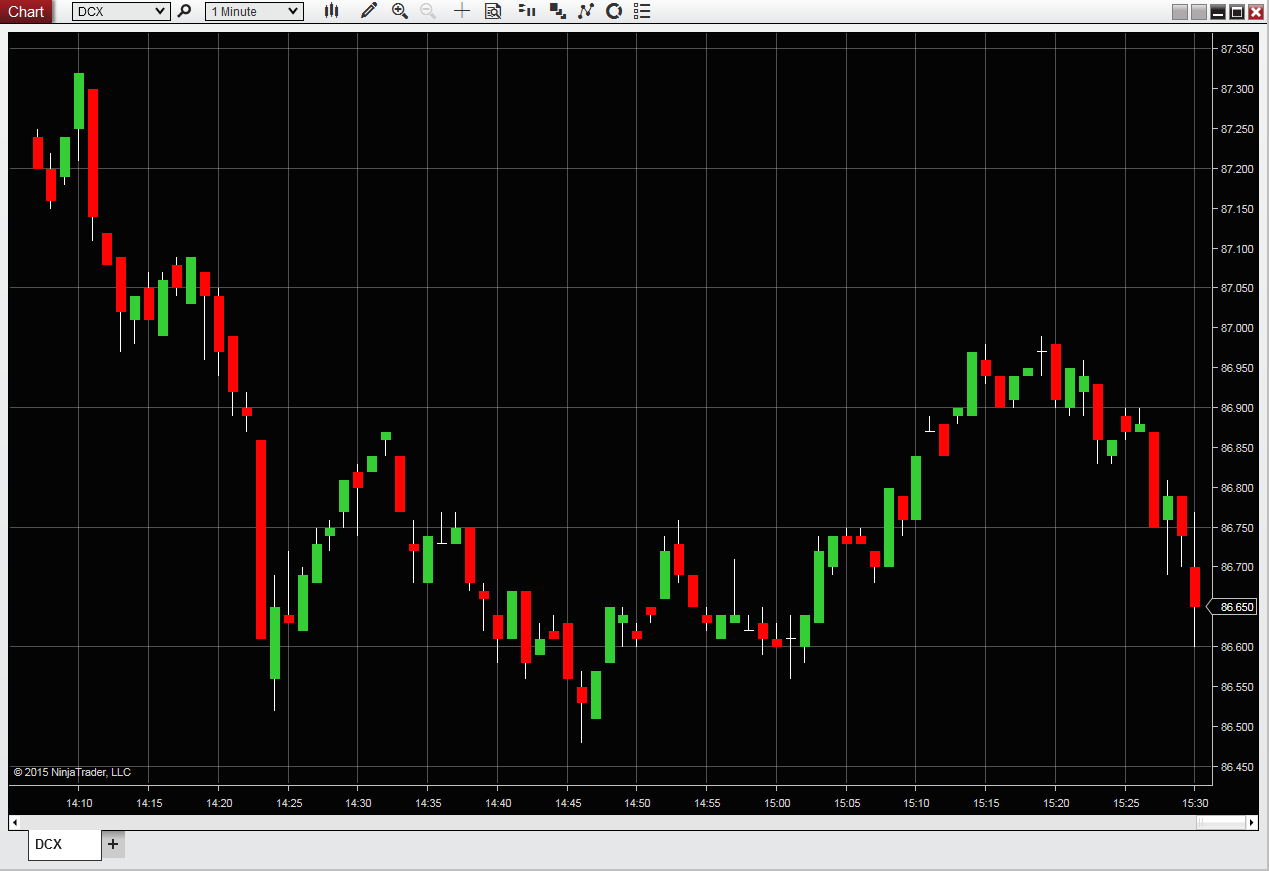
Task: Click the 87.000 price axis label
Action: coord(1237,328)
